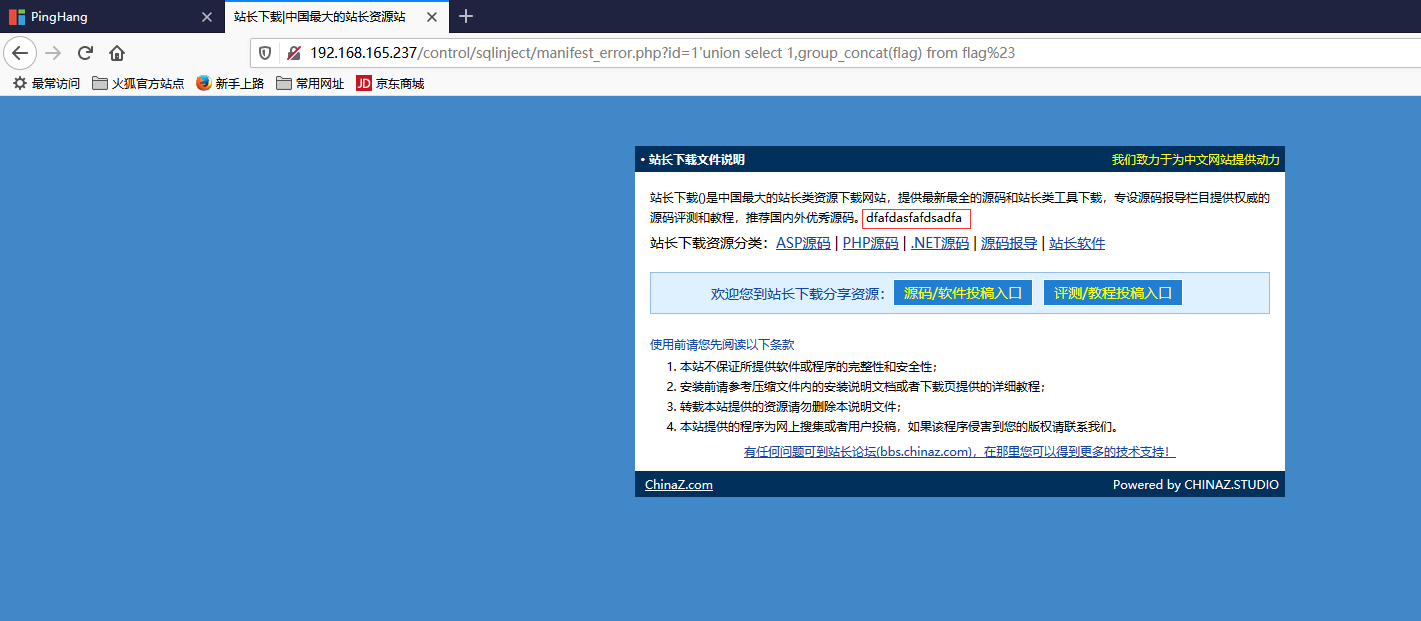Open the 源码报导 link
This screenshot has height=621, width=1421.
pyautogui.click(x=1009, y=243)
